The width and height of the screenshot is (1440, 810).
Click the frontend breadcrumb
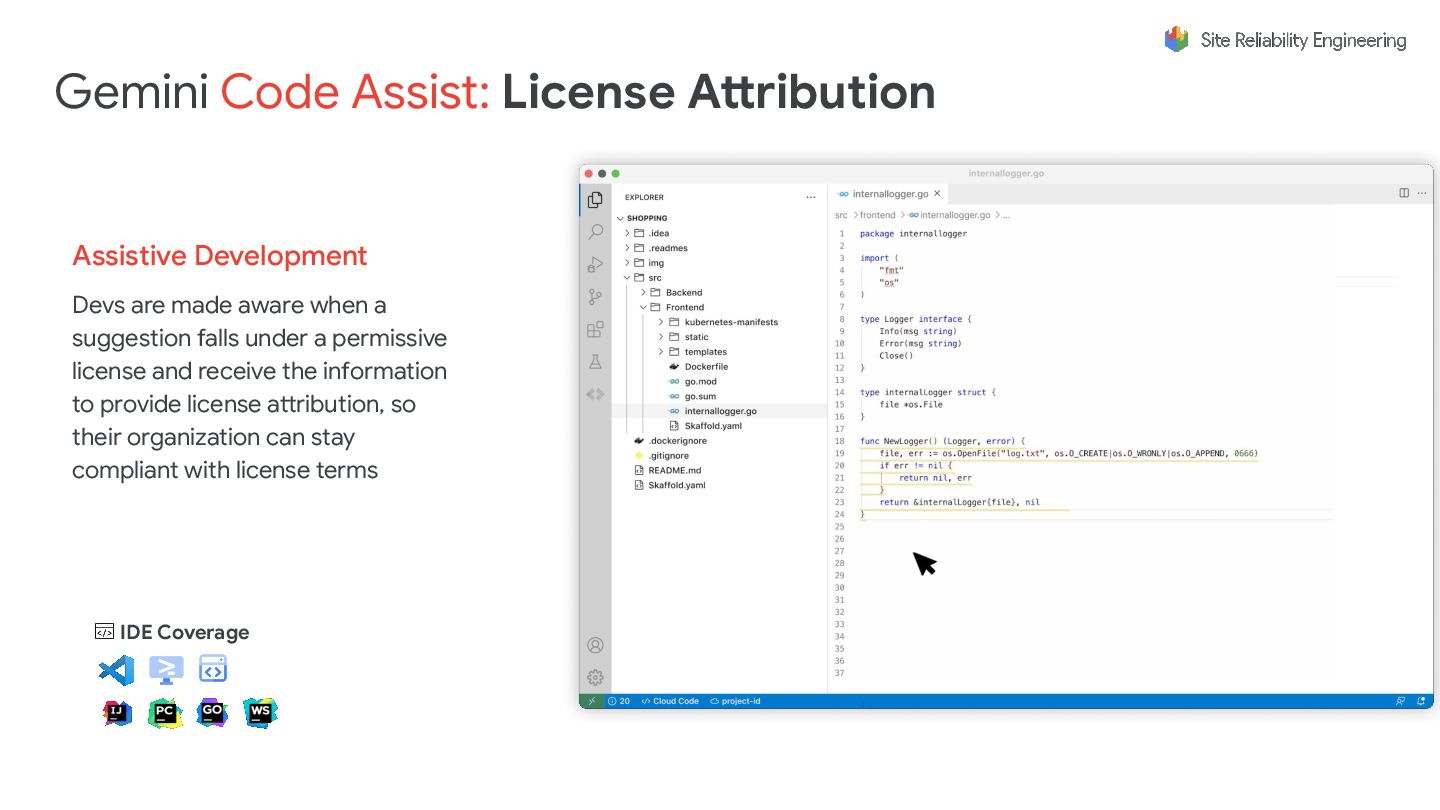[x=877, y=215]
